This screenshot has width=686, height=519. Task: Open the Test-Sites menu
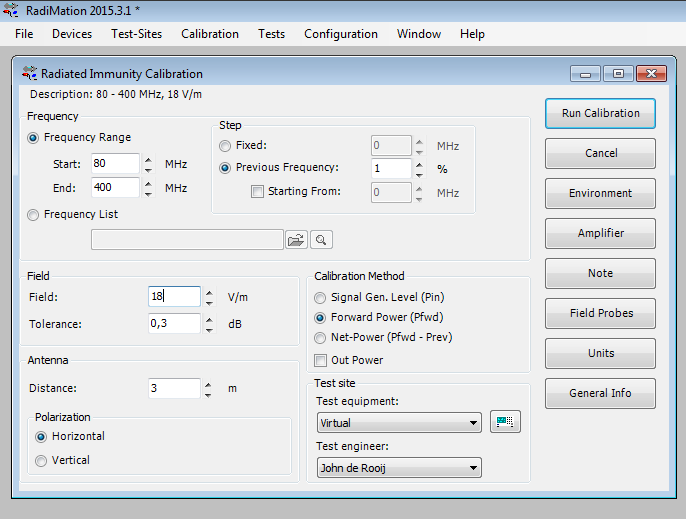[136, 34]
